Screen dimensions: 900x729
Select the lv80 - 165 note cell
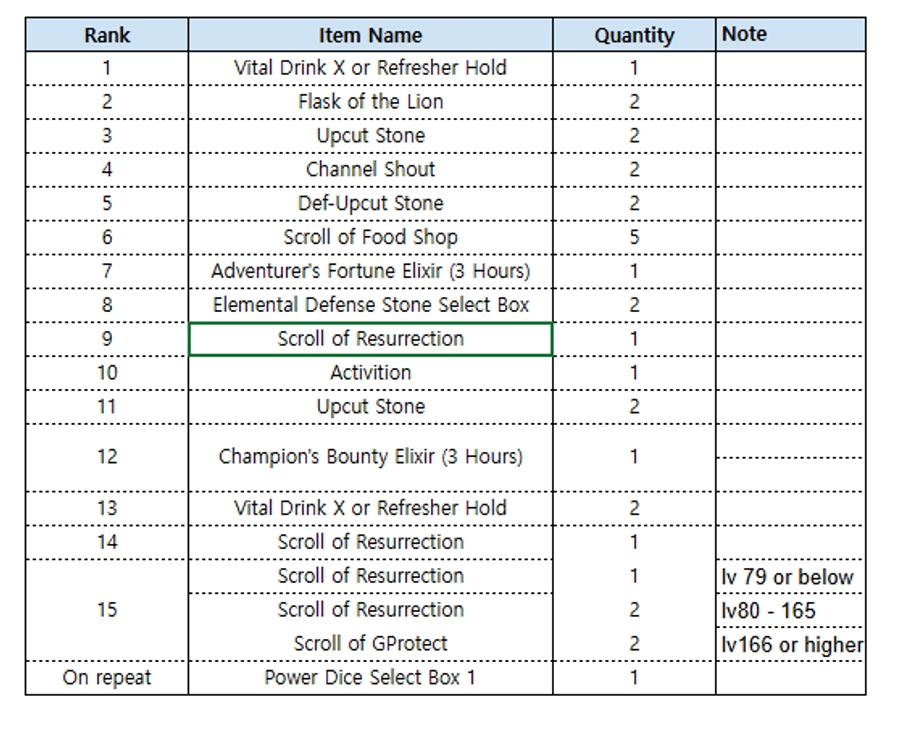790,610
